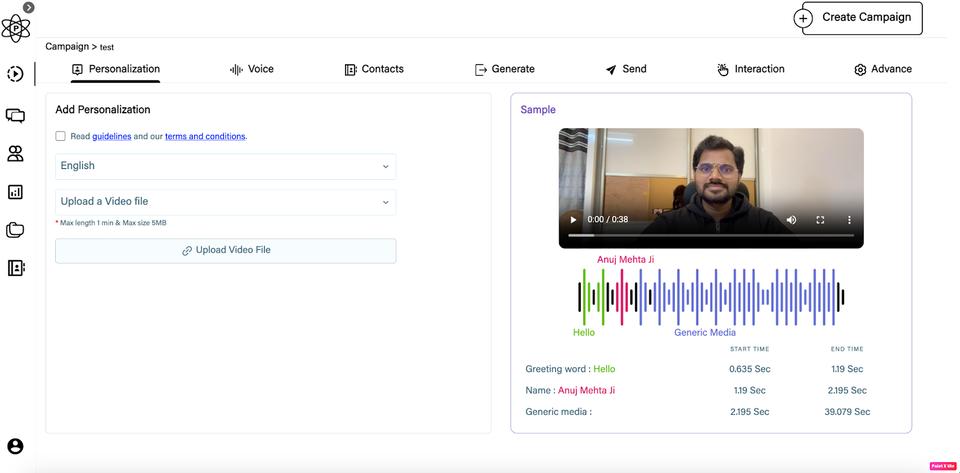Image resolution: width=960 pixels, height=473 pixels.
Task: Mute the sample video volume
Action: [x=791, y=220]
